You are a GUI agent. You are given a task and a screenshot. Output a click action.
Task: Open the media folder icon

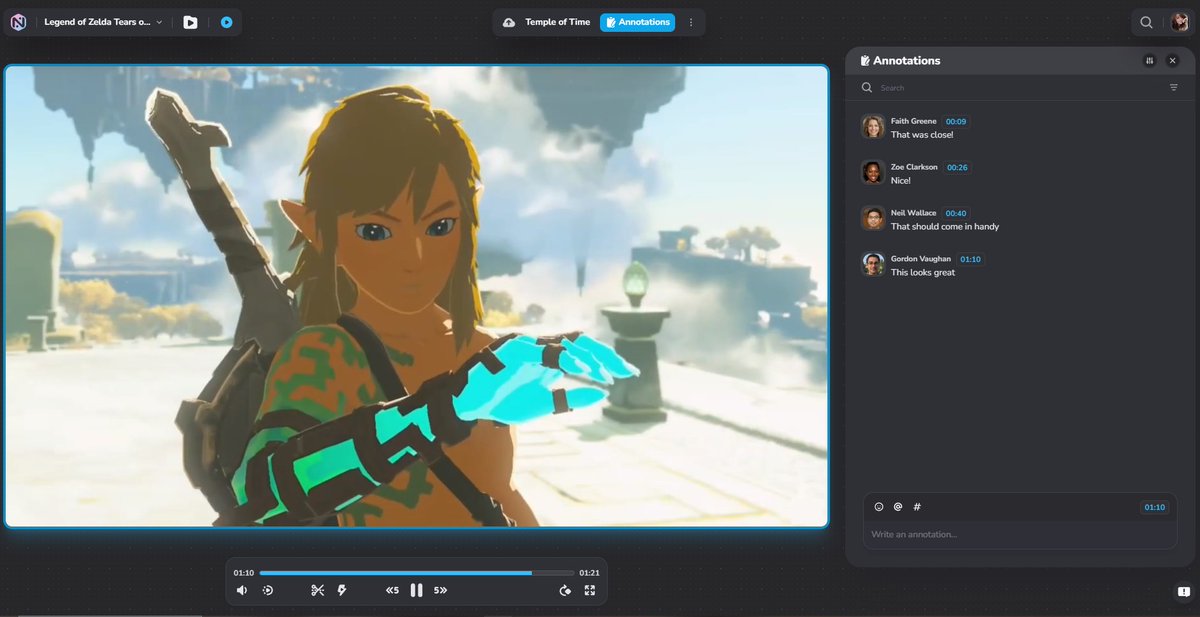tap(190, 22)
